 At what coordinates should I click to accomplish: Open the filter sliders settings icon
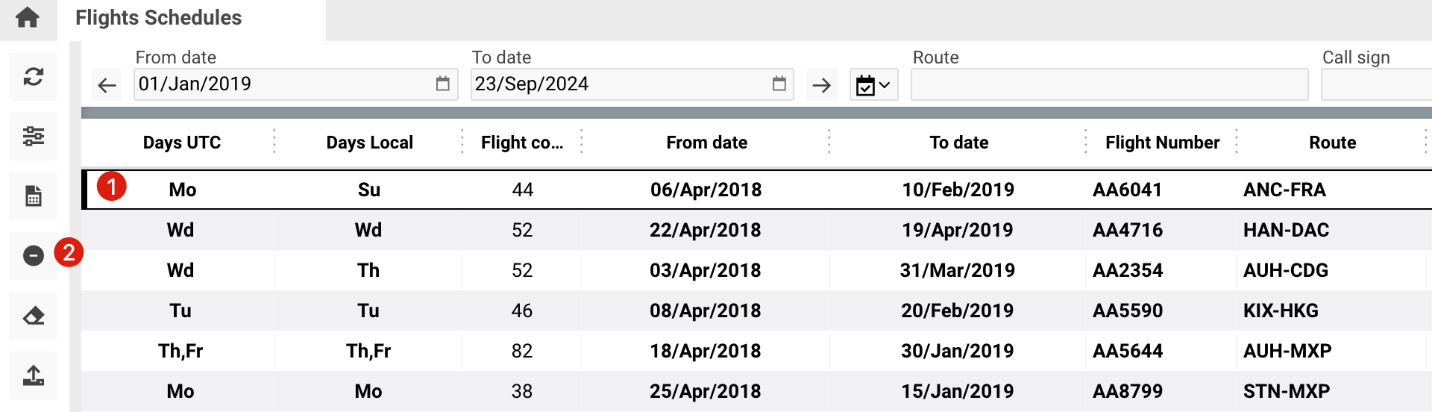[x=34, y=137]
